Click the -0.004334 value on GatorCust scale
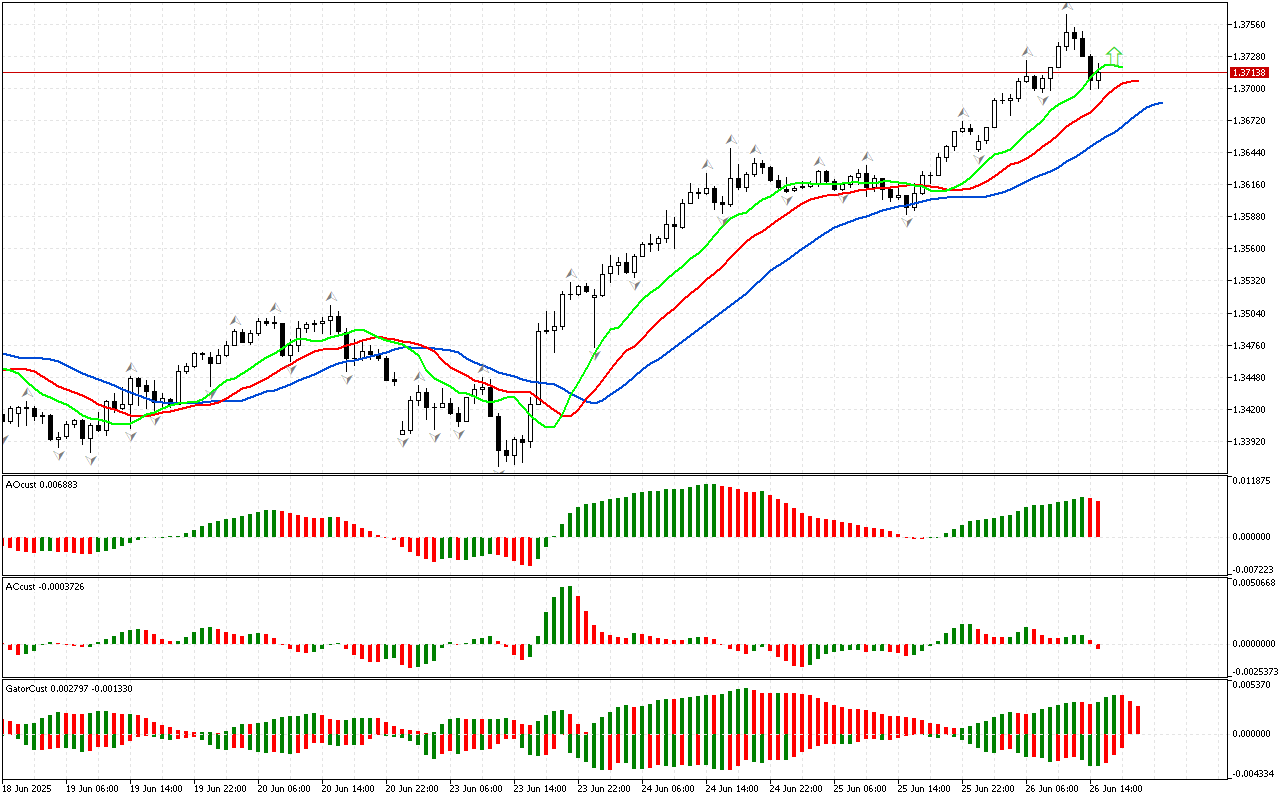The image size is (1280, 800). (1250, 773)
